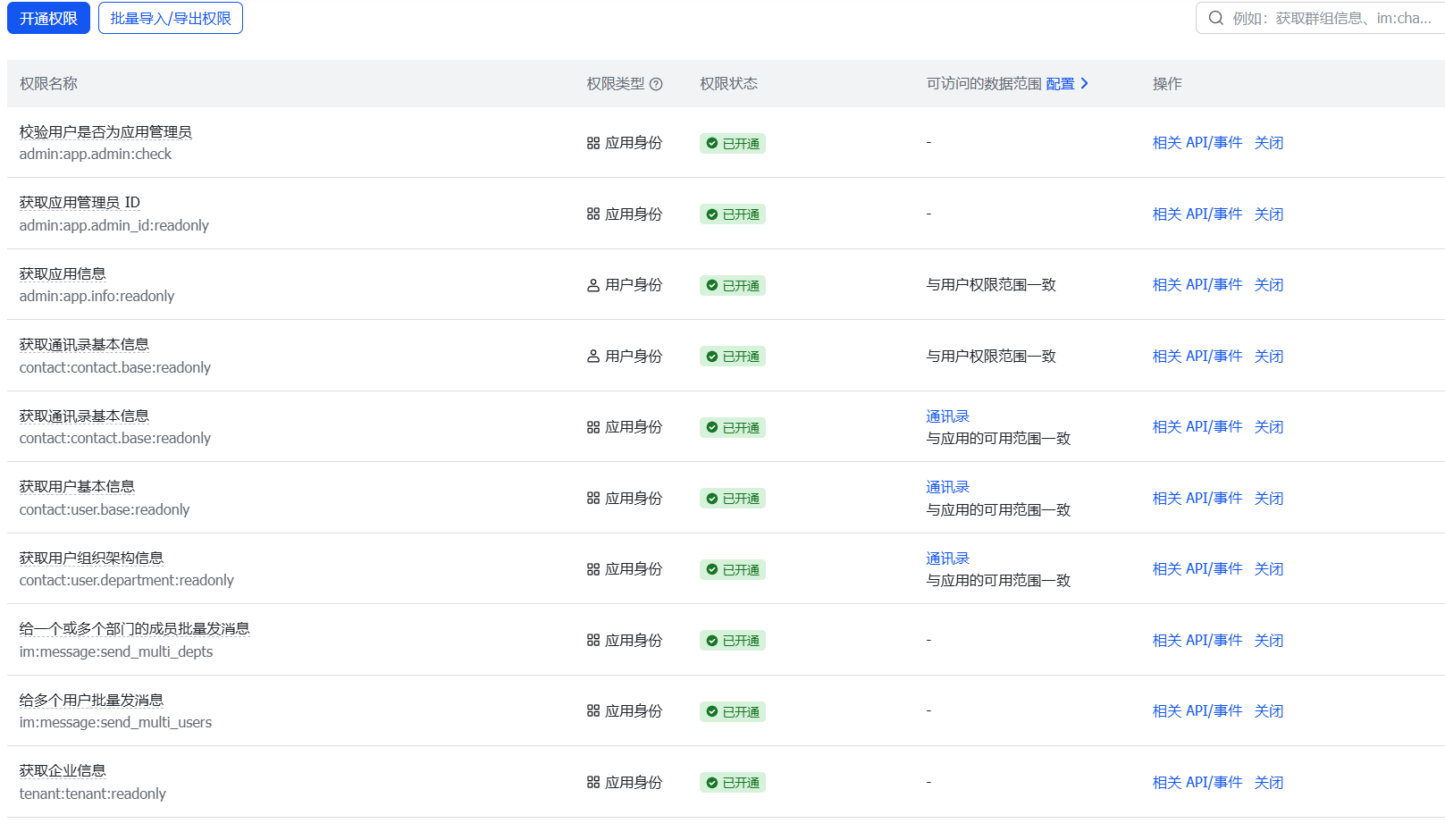Click the help icon beside 权限类型
1445x840 pixels.
click(656, 84)
